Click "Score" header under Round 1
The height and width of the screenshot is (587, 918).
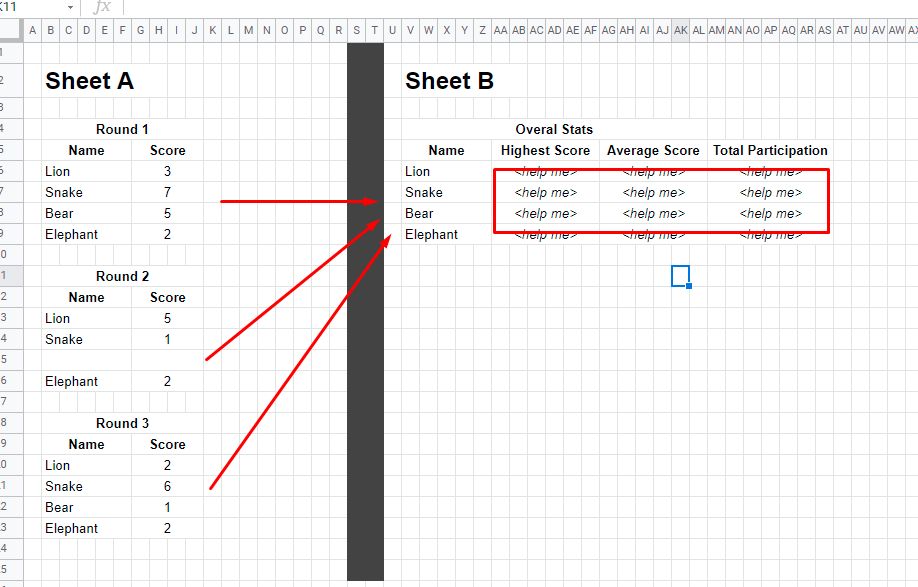tap(167, 150)
